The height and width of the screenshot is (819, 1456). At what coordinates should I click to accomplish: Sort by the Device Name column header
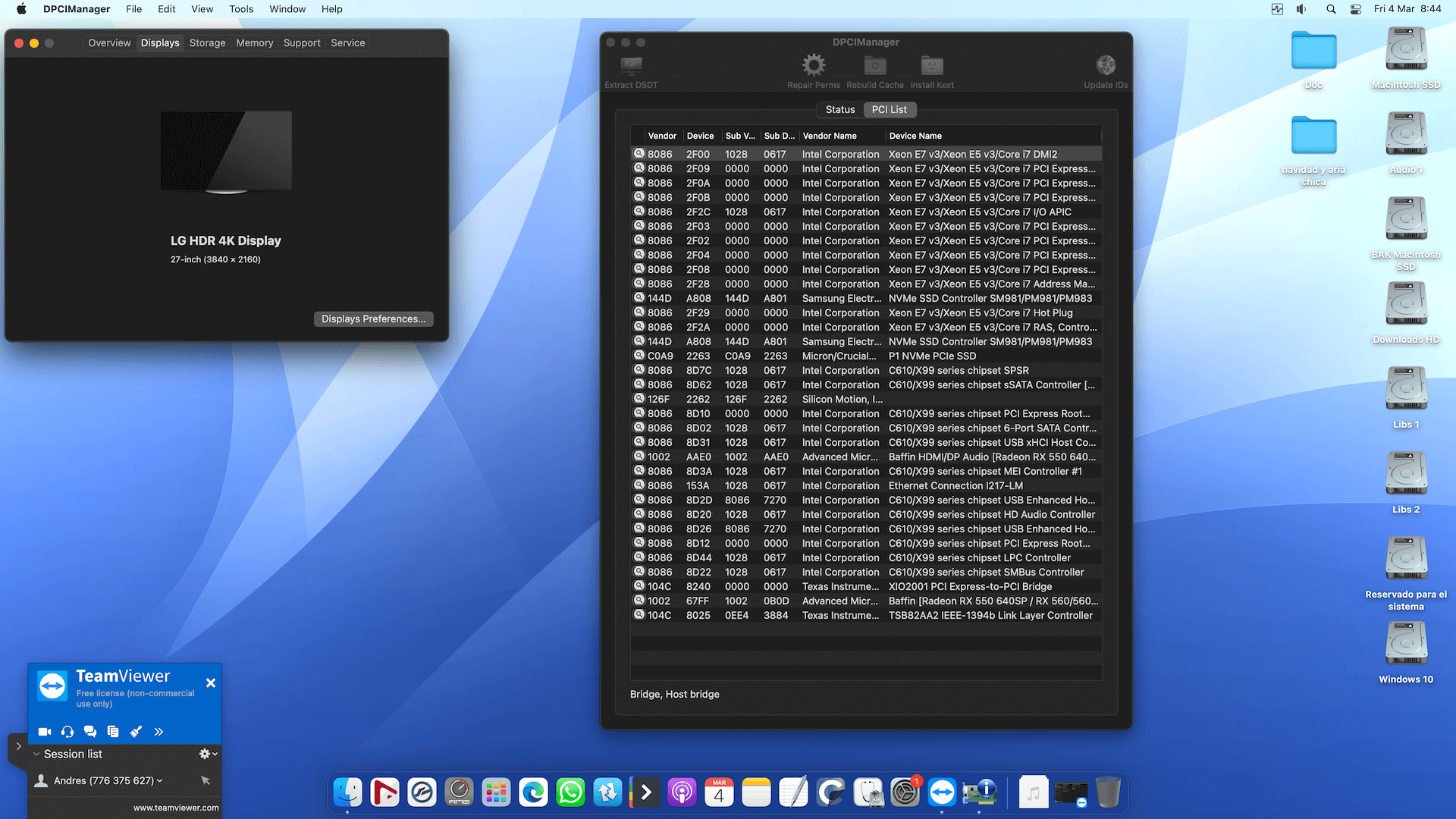993,136
